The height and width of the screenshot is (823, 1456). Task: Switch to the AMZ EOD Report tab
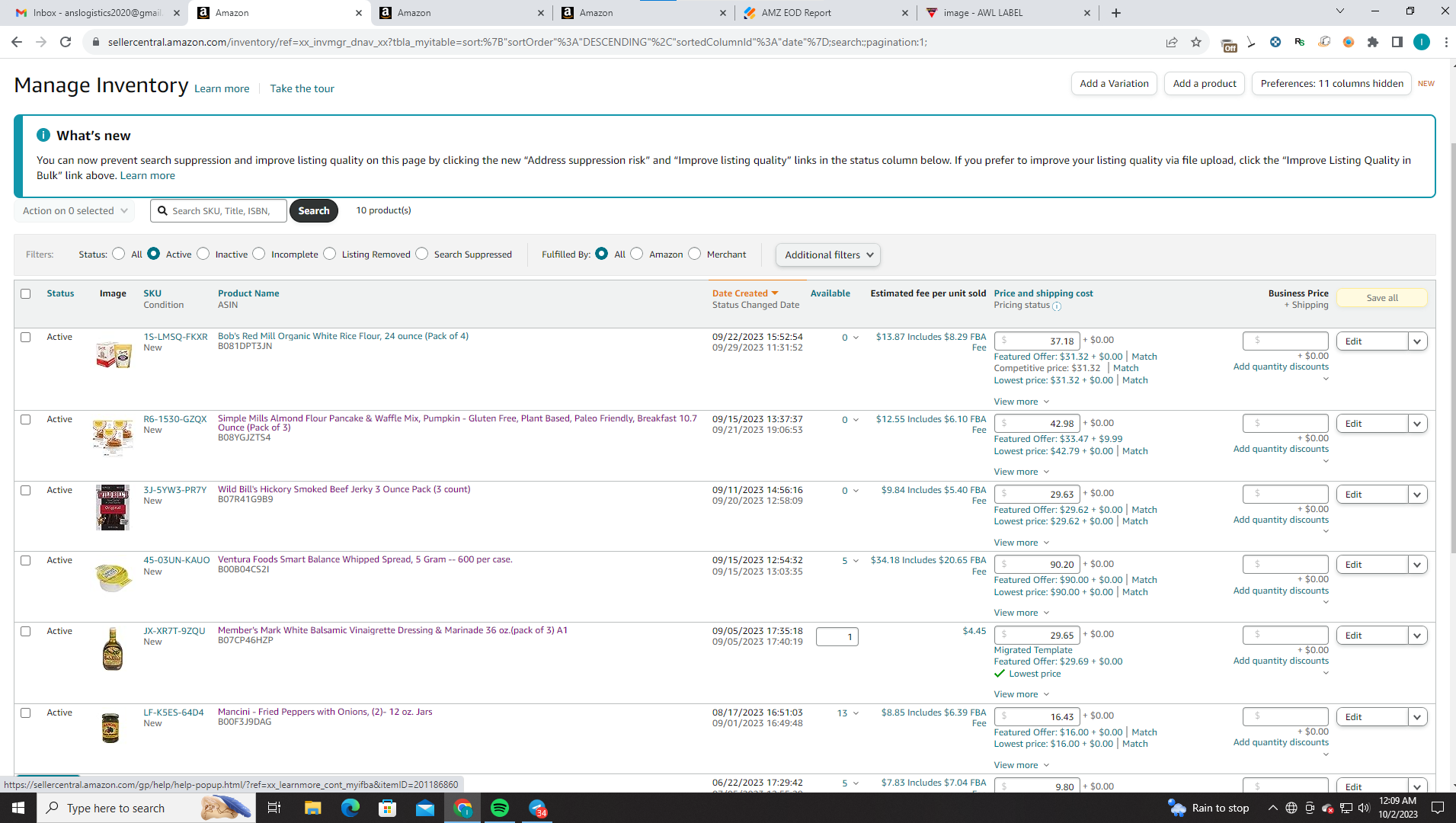[826, 13]
